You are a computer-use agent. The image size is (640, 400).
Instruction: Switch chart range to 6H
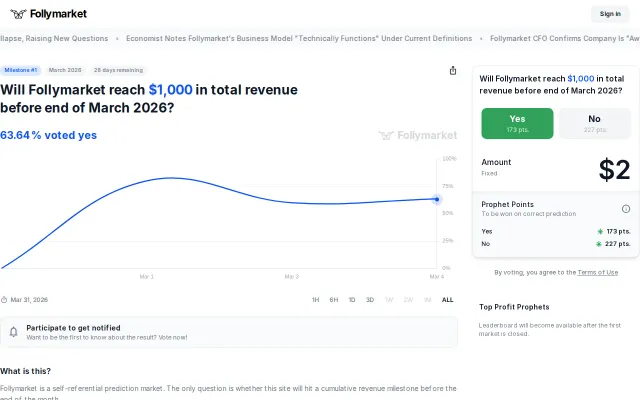(334, 300)
